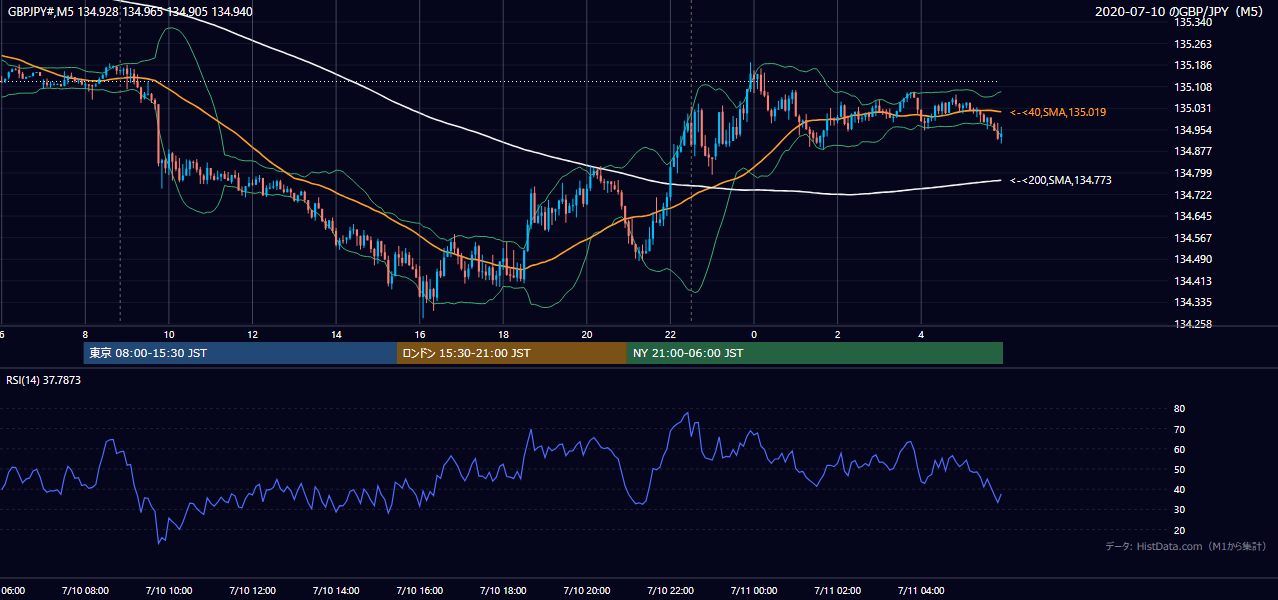Select the 東京 08:00-15:30 JST session bar
This screenshot has height=600, width=1278.
[x=240, y=353]
